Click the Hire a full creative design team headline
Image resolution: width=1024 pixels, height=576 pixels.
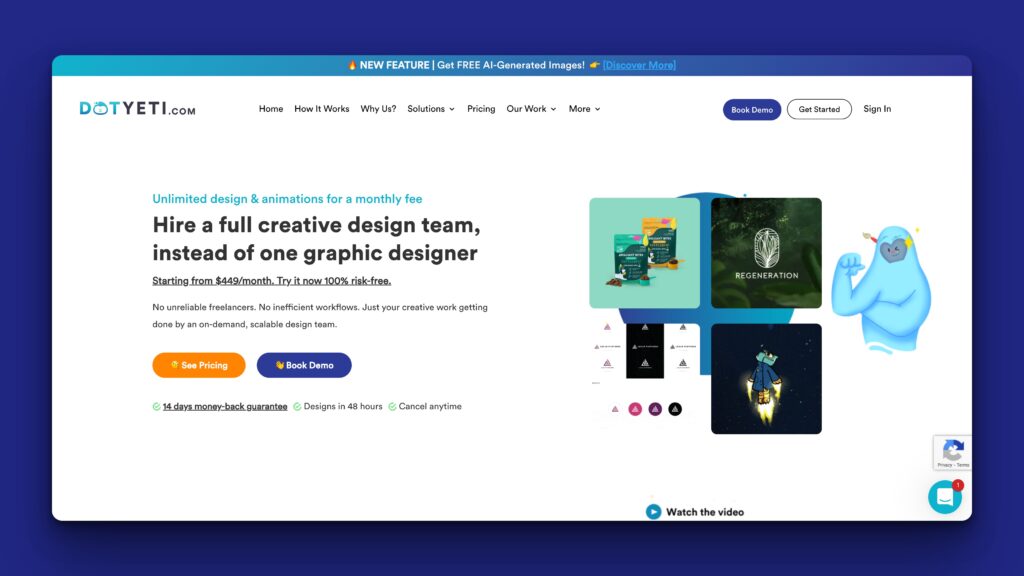pos(317,239)
